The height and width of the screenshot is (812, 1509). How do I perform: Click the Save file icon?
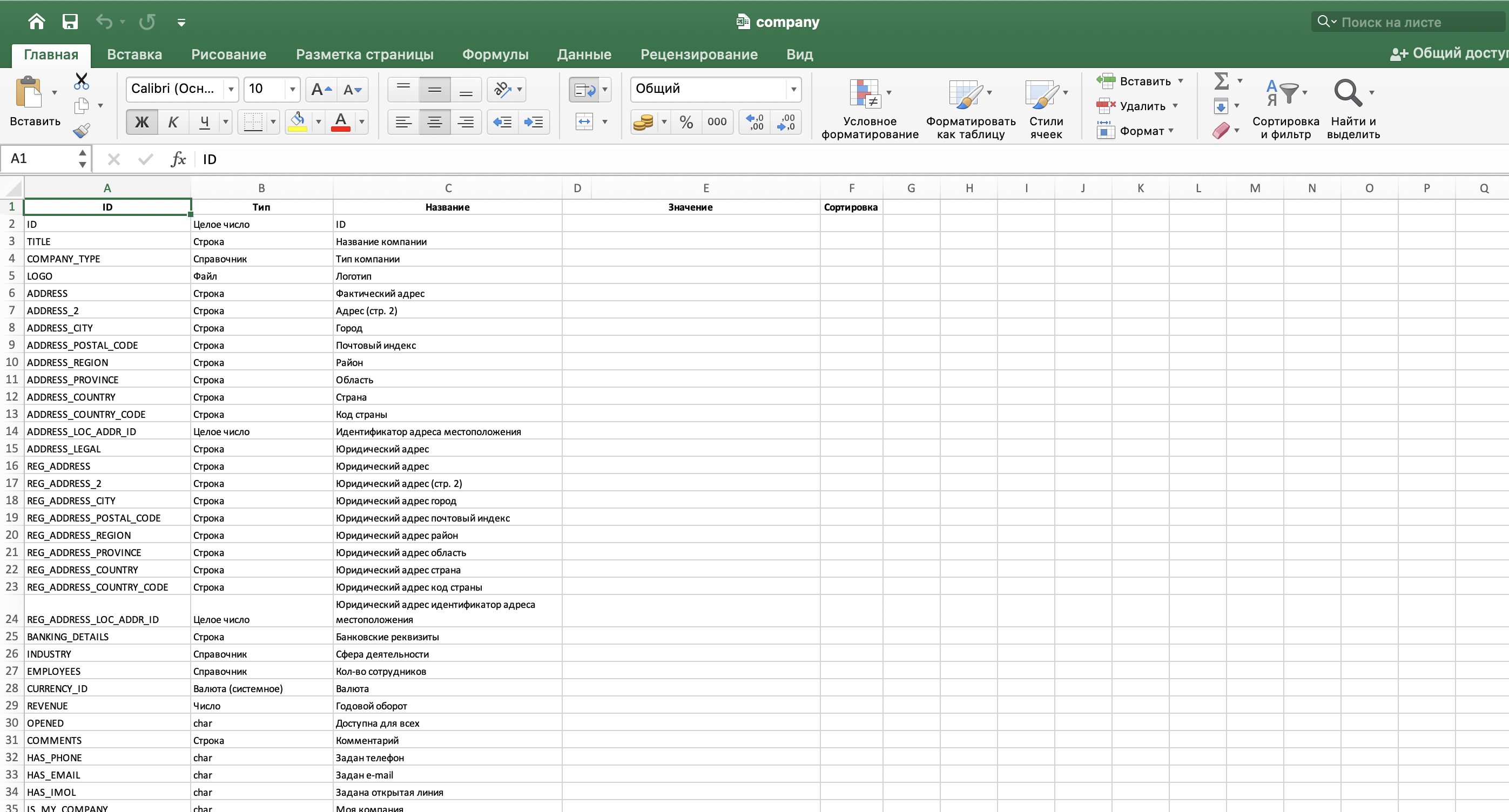coord(70,22)
